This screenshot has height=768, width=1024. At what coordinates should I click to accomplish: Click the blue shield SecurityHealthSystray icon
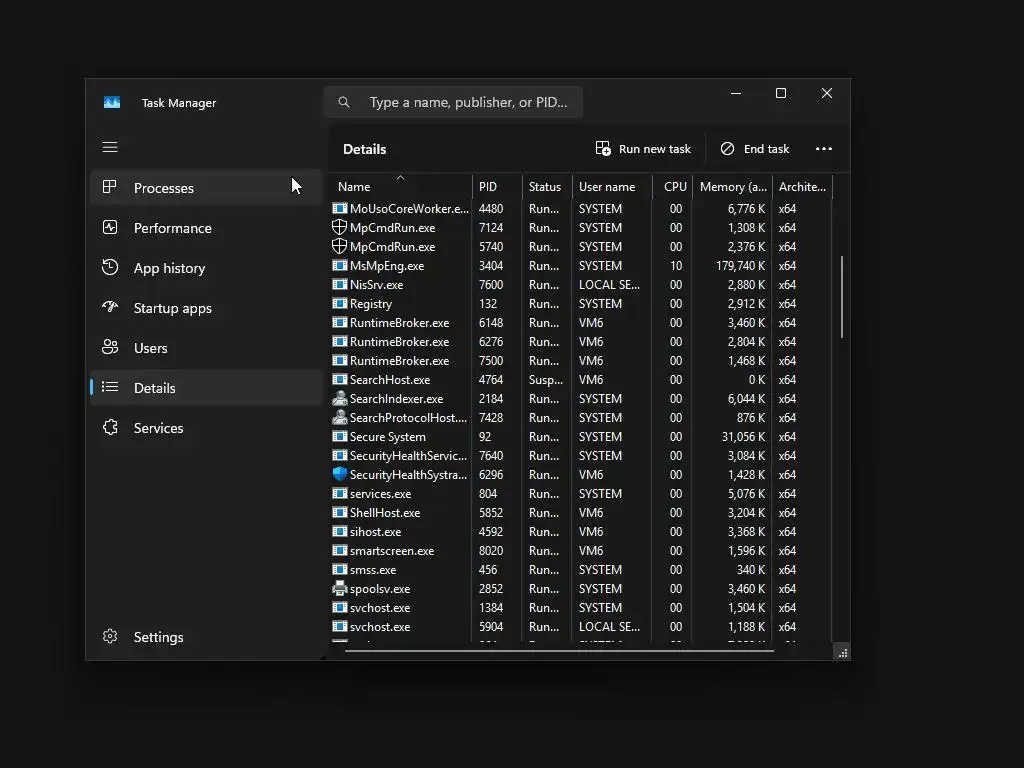tap(340, 474)
